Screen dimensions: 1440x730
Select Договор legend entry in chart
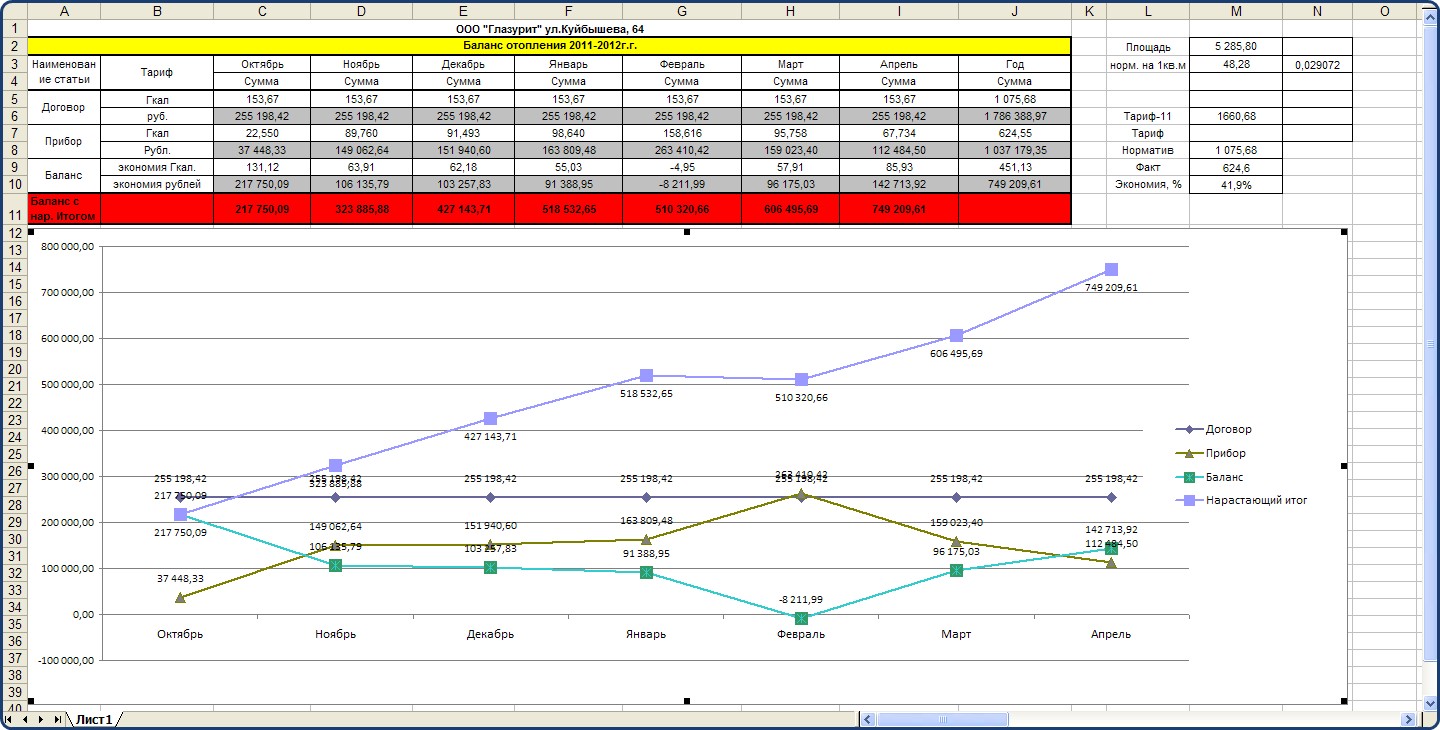1214,429
